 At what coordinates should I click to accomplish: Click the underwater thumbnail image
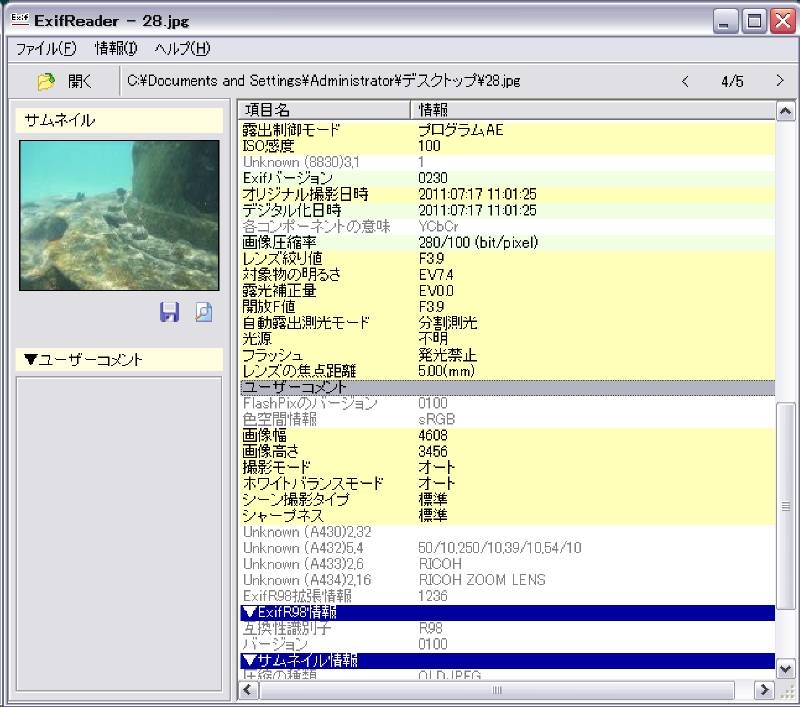tap(119, 215)
